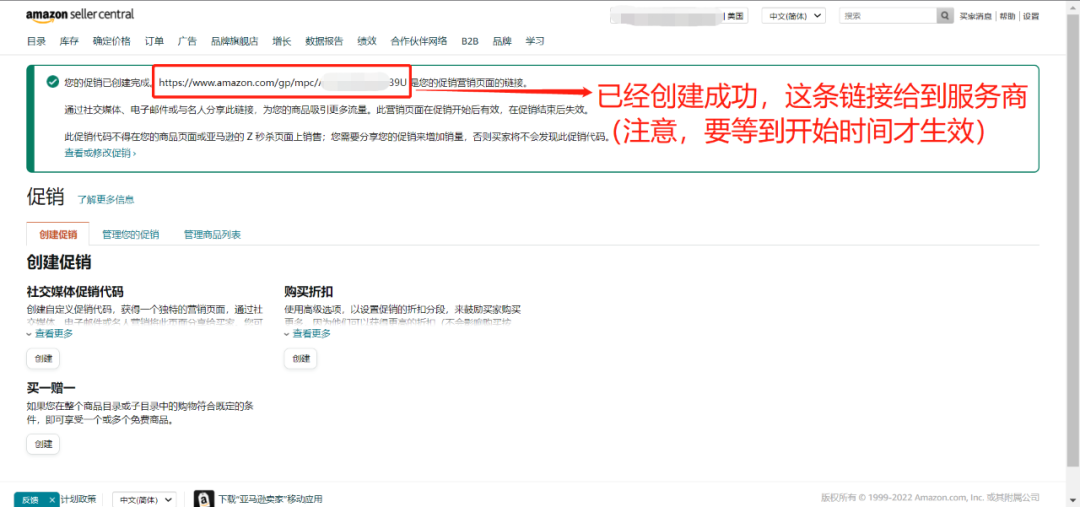Open the account and 美国 marketplace switcher

point(678,16)
